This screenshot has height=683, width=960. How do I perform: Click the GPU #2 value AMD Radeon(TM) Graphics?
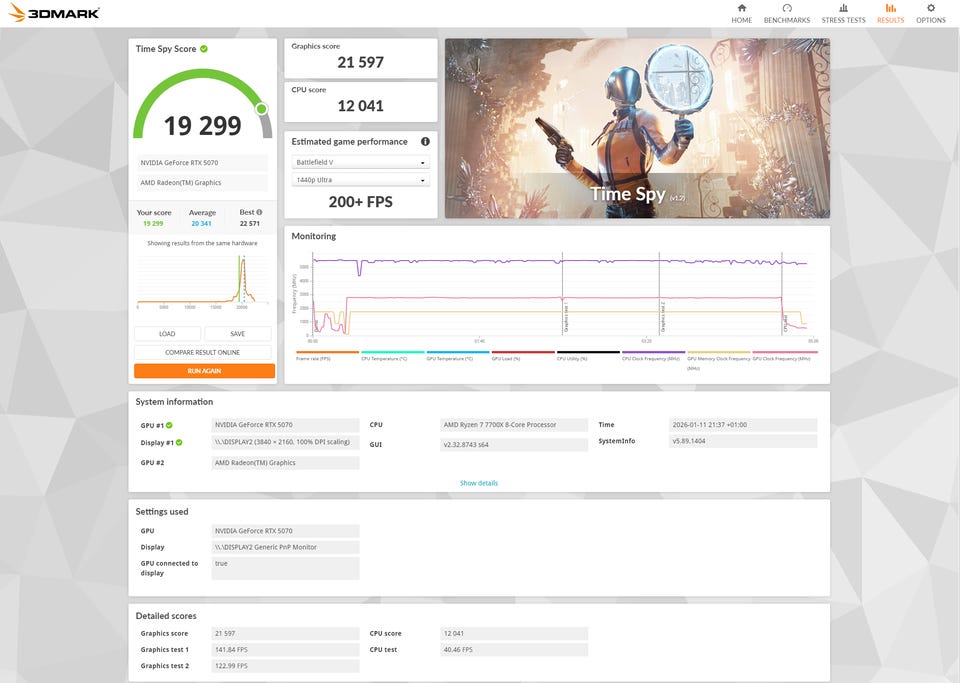tap(285, 463)
